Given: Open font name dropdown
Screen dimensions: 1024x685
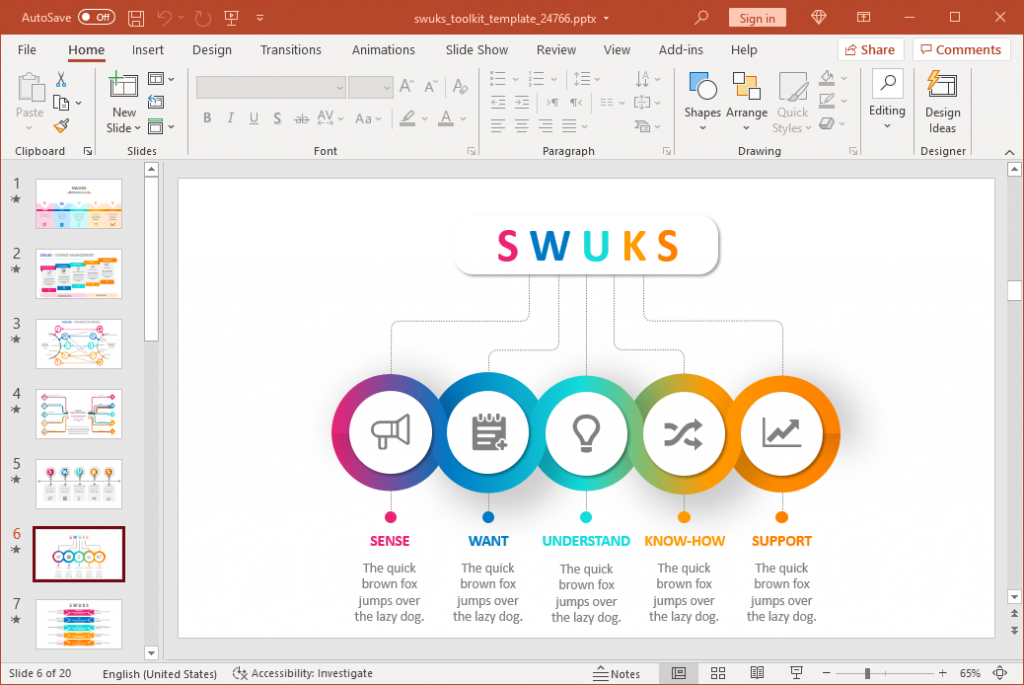Looking at the screenshot, I should (340, 88).
